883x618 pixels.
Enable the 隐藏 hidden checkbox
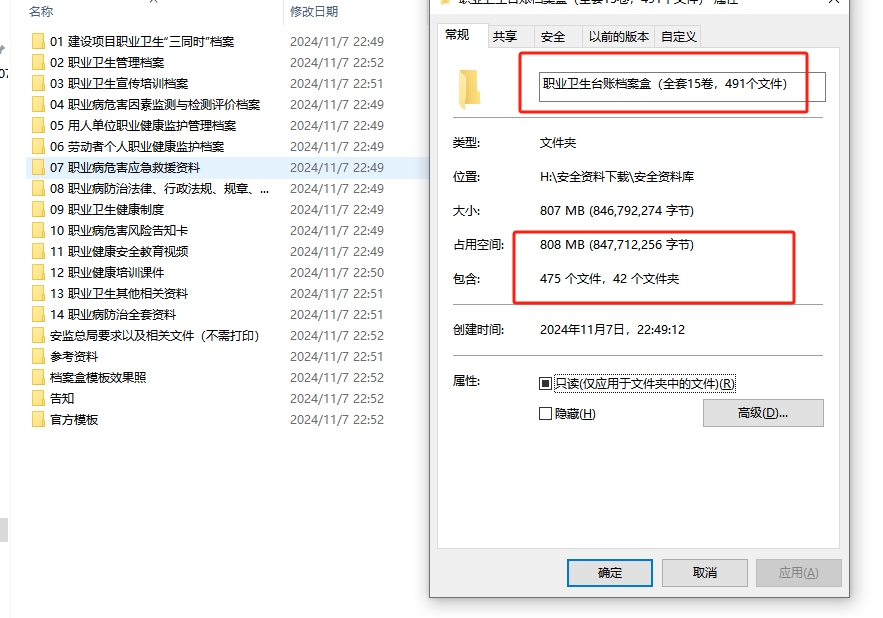[545, 414]
